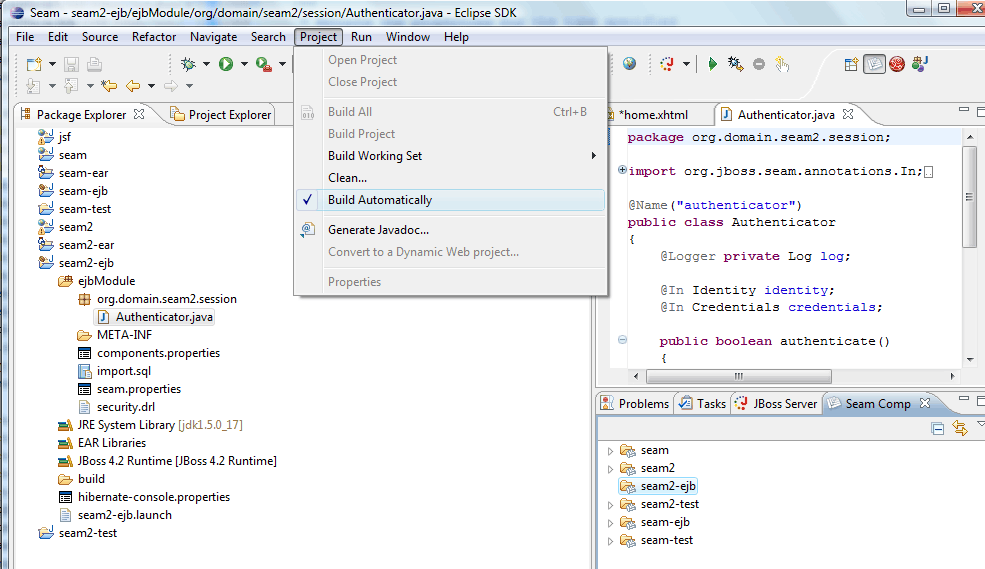Click the Link with Editor arrows icon
The image size is (985, 569).
point(960,428)
